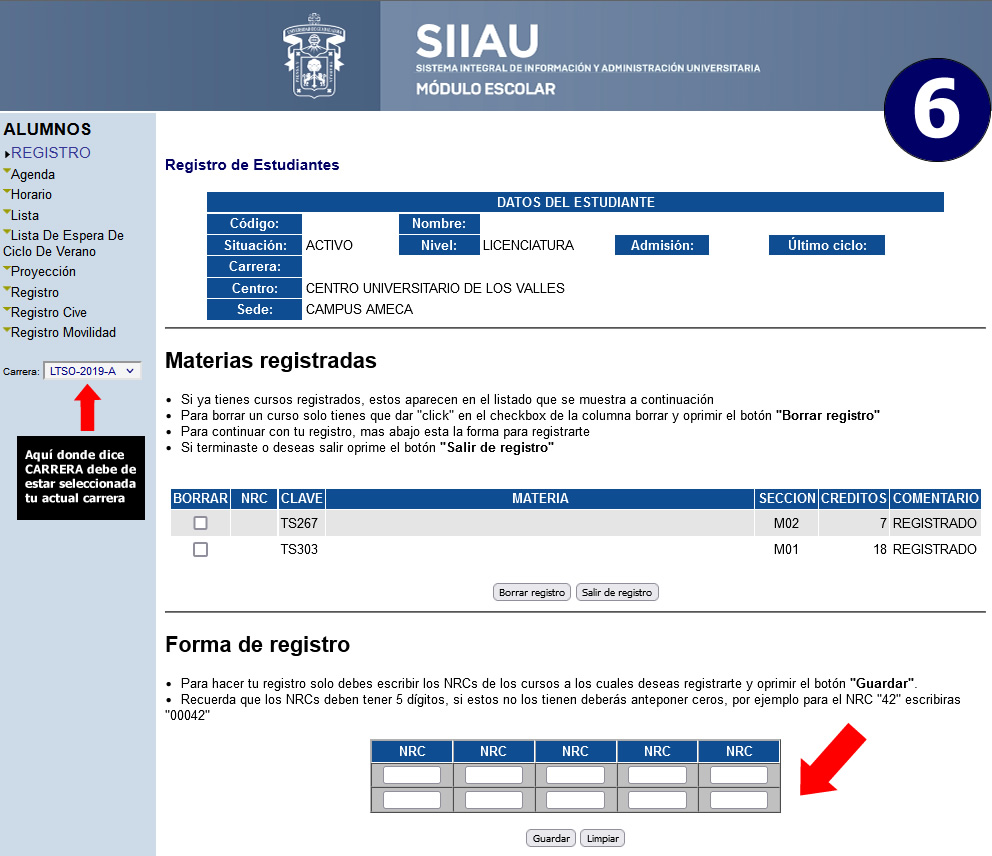The width and height of the screenshot is (992, 856).
Task: Focus the fifth NRC field, bottom row
Action: click(x=739, y=800)
